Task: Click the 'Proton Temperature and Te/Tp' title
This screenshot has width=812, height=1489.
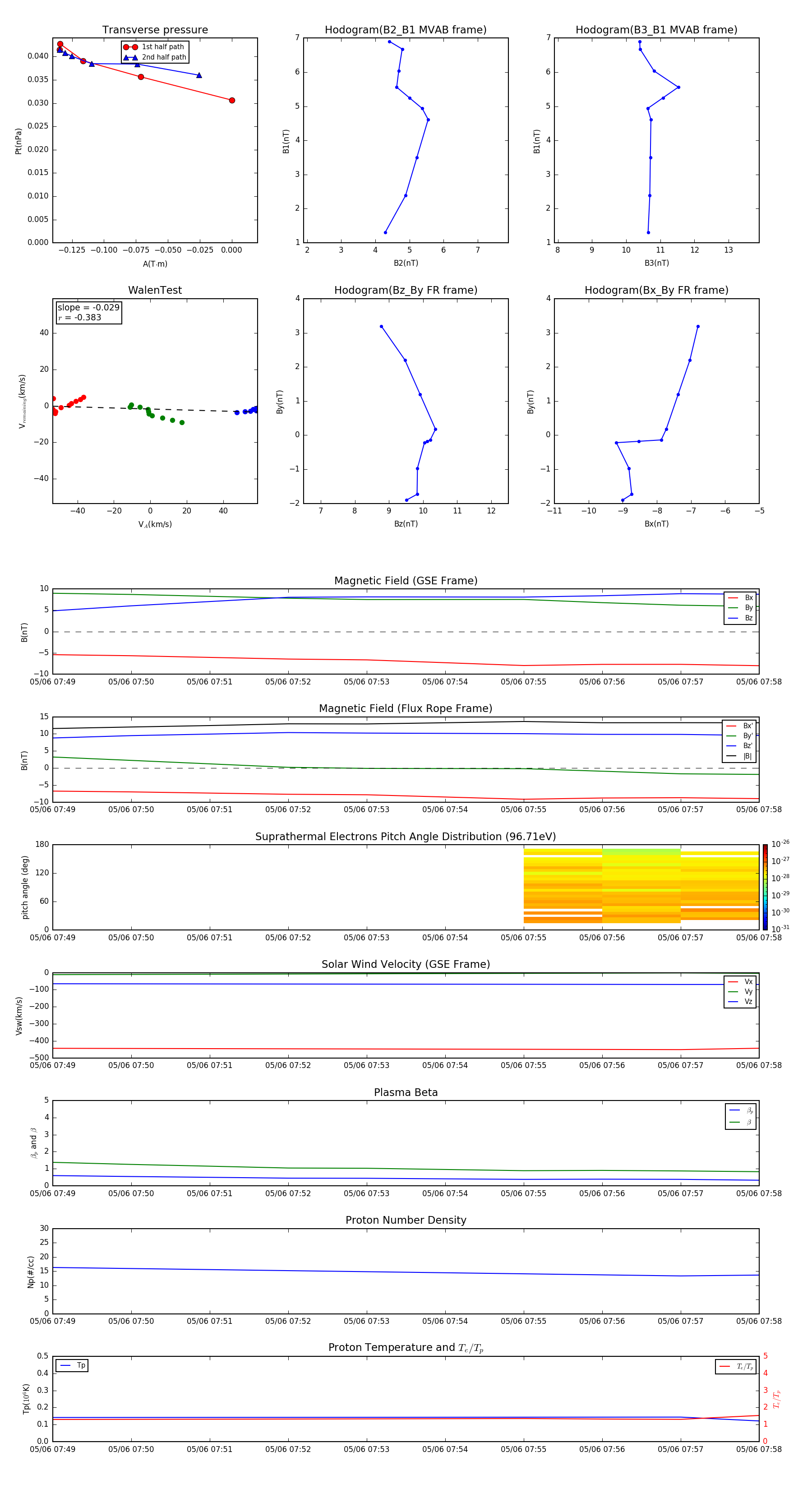Action: tap(406, 1348)
